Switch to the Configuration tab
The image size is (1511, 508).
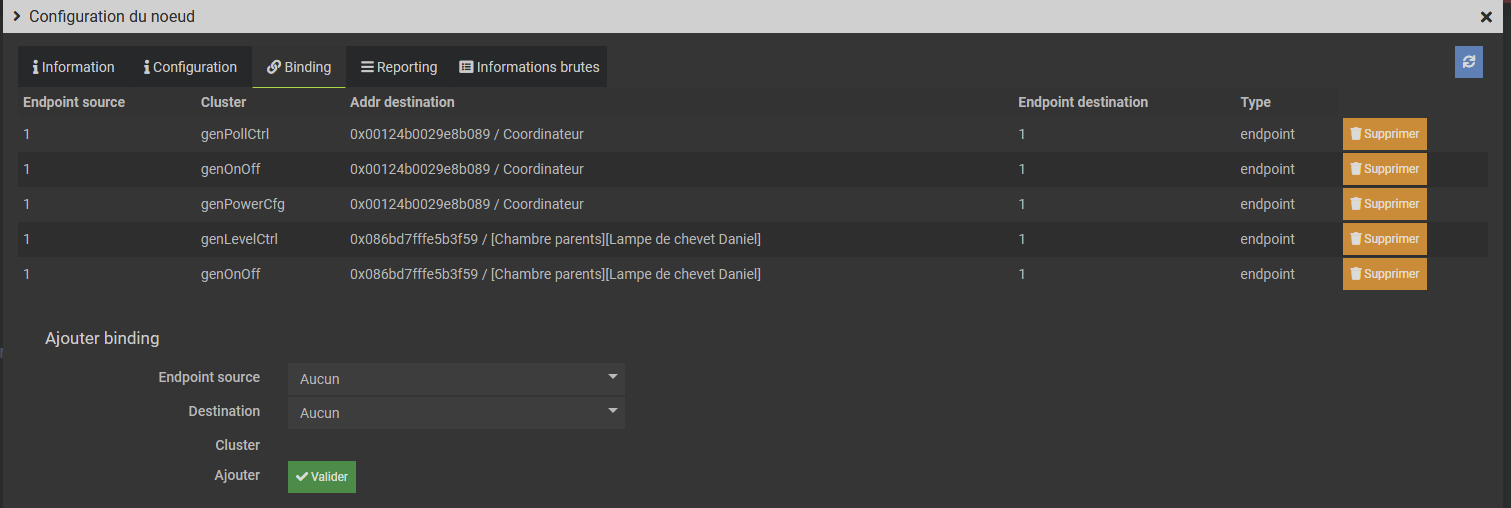click(190, 67)
